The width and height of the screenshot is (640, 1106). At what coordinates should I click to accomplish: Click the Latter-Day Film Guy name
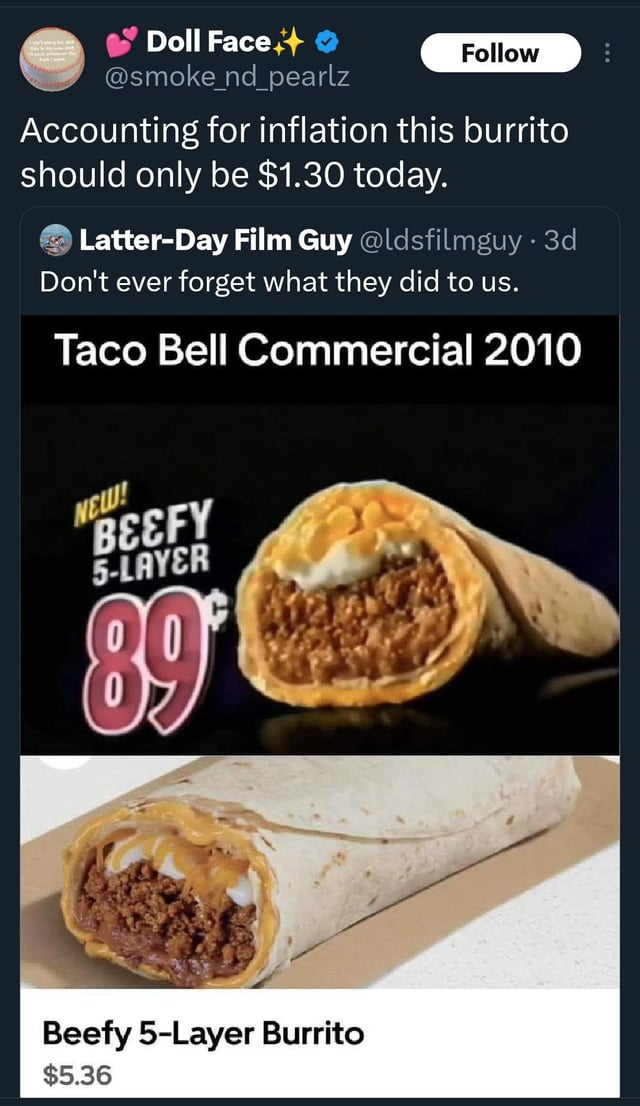pyautogui.click(x=216, y=241)
